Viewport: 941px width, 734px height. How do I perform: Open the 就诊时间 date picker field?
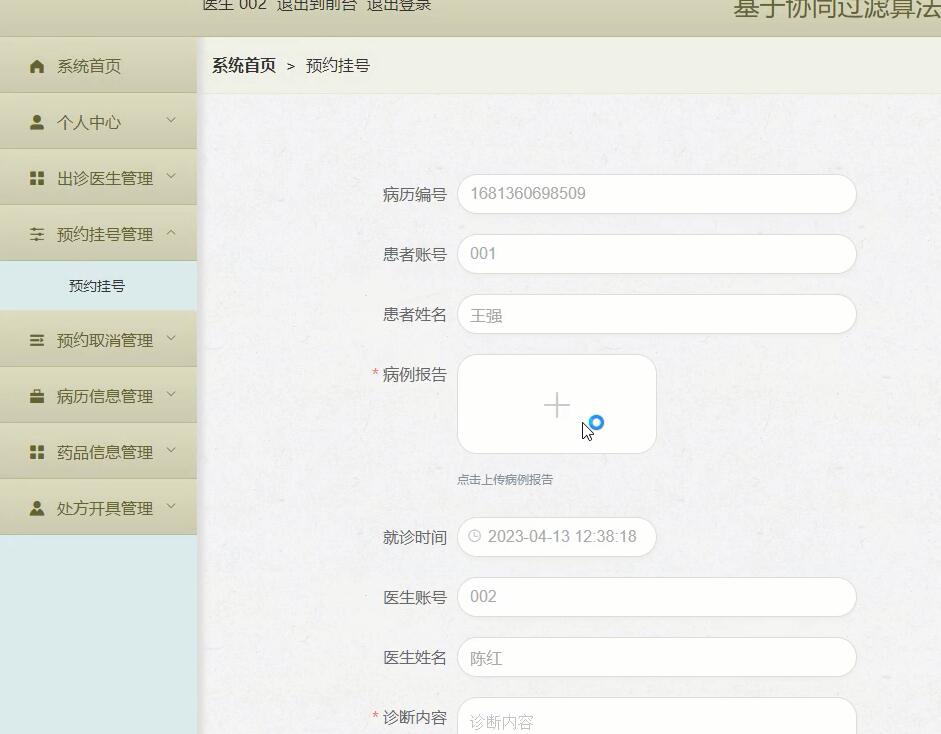pos(556,537)
